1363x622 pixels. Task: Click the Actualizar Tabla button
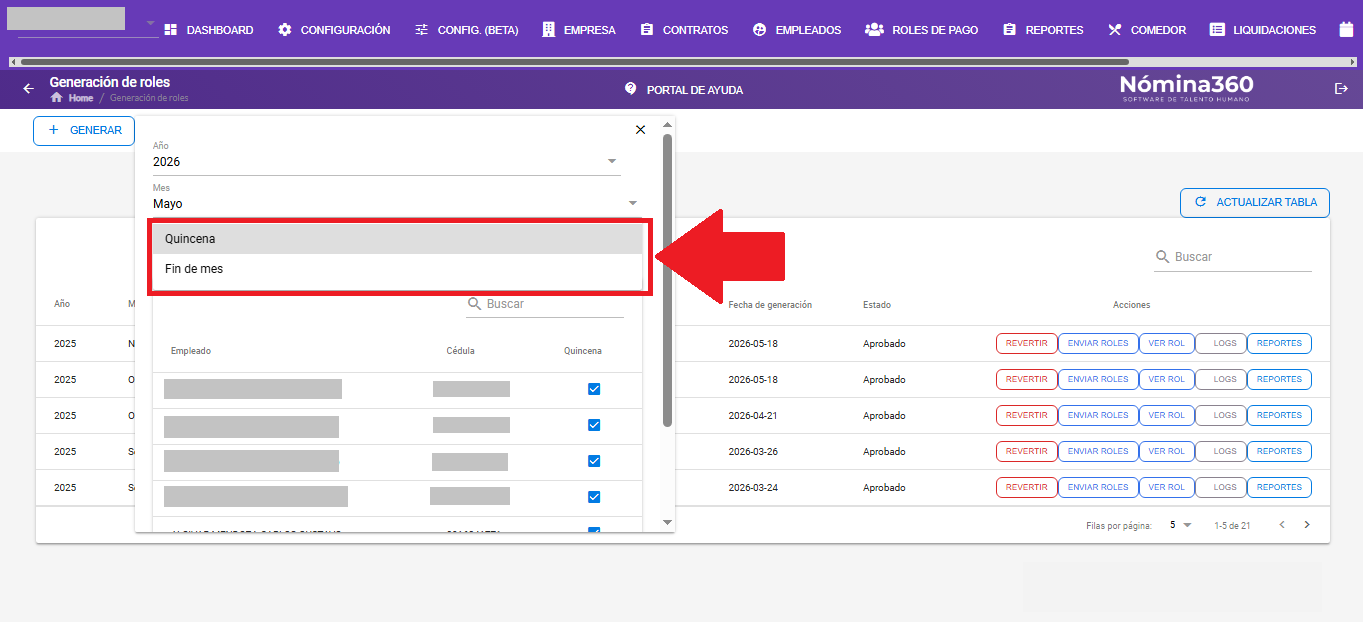click(1255, 202)
